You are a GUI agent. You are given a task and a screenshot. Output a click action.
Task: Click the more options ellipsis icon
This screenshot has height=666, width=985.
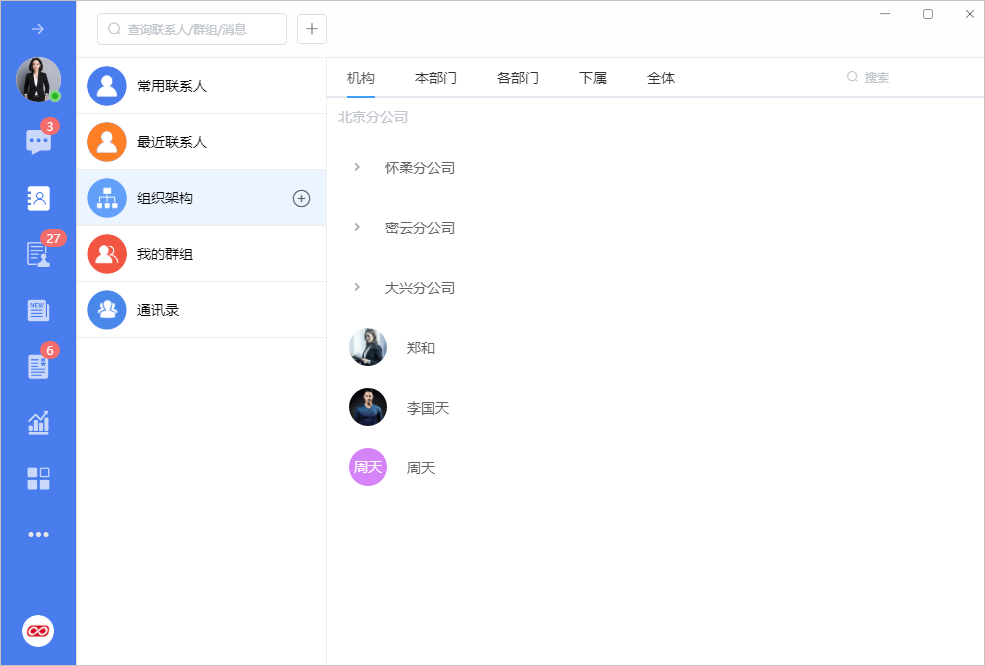[x=38, y=534]
